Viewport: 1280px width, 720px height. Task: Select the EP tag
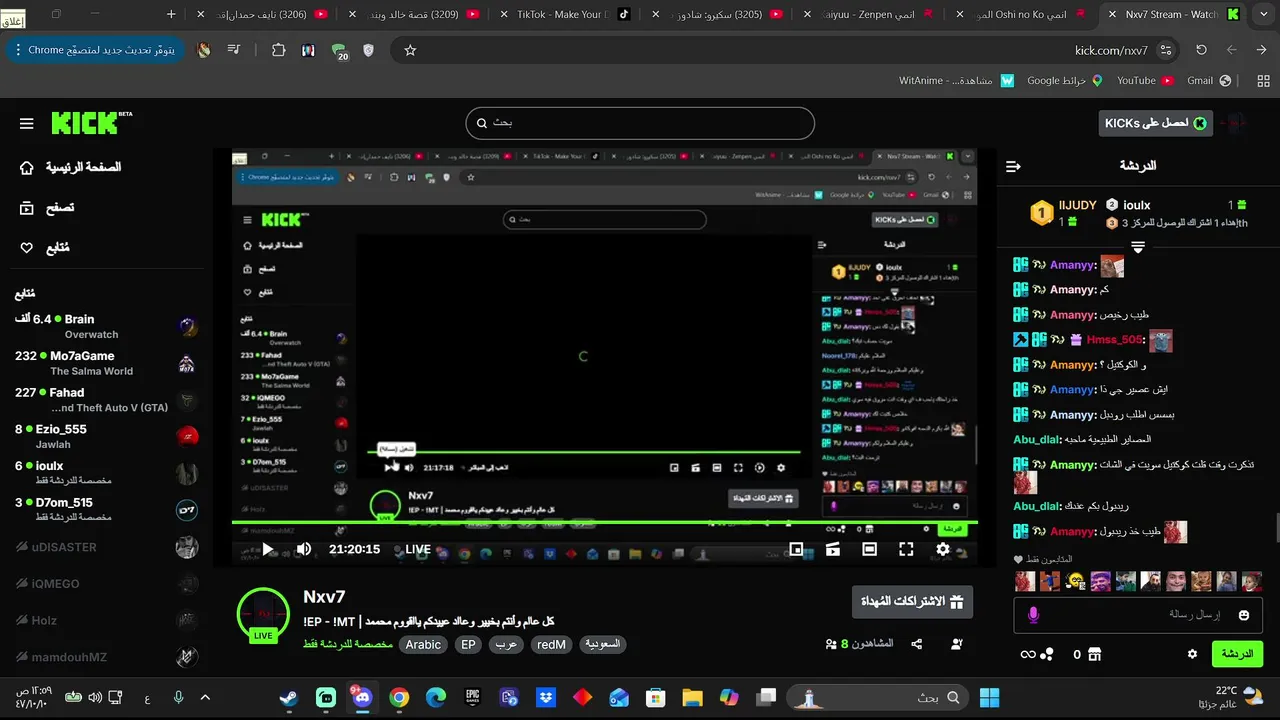(x=468, y=645)
